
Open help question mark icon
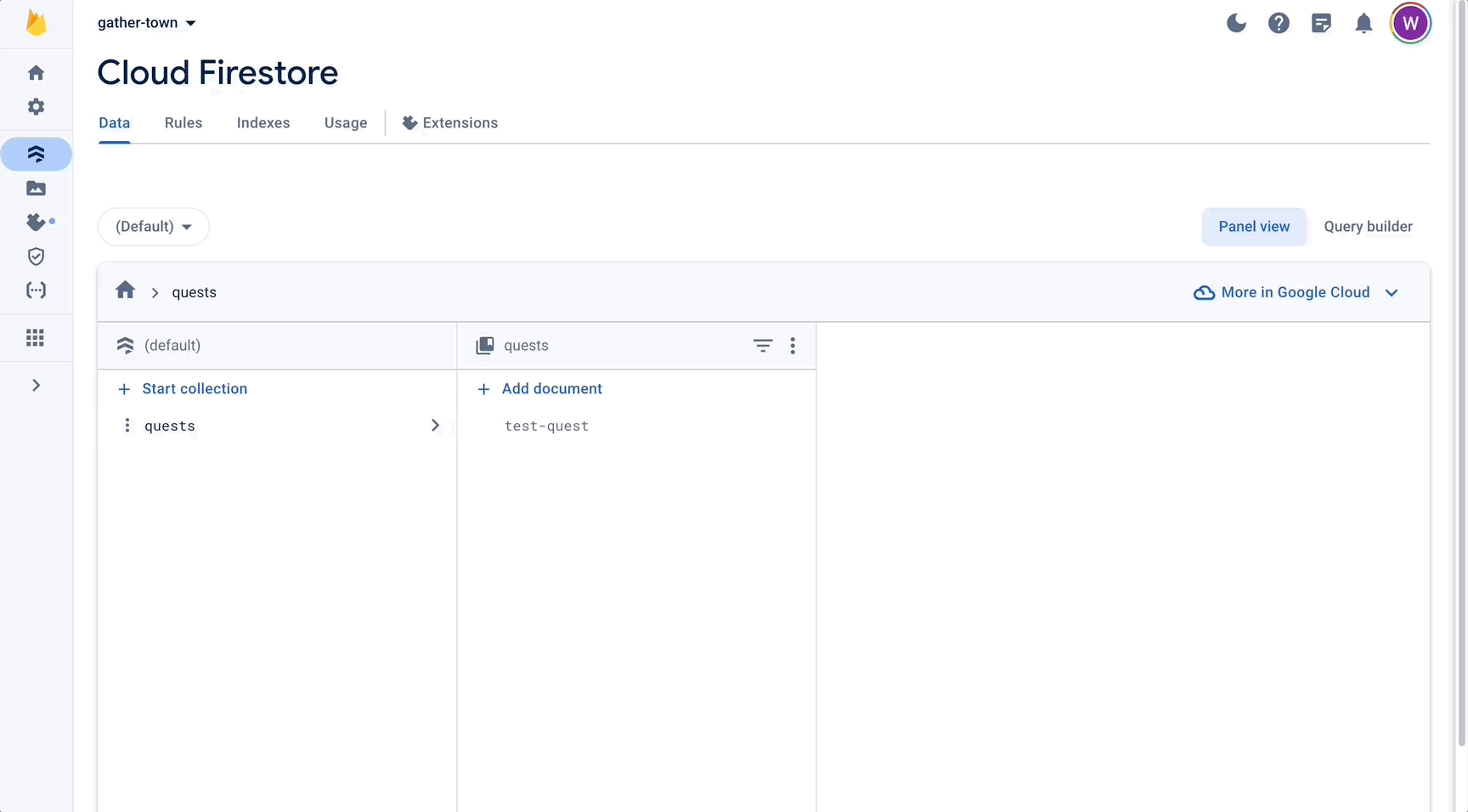pyautogui.click(x=1279, y=24)
